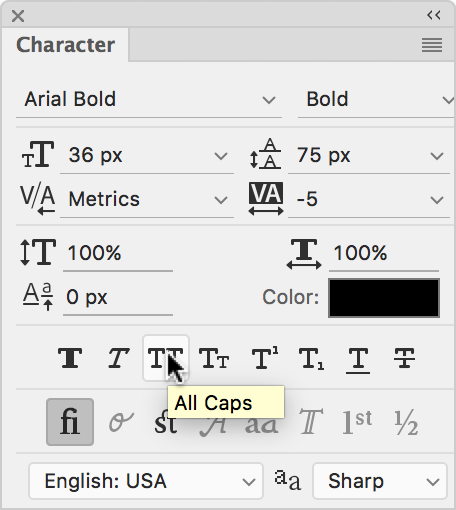Enable Discretionary Ligatures st button
Screen dimensions: 456x510
(x=166, y=423)
